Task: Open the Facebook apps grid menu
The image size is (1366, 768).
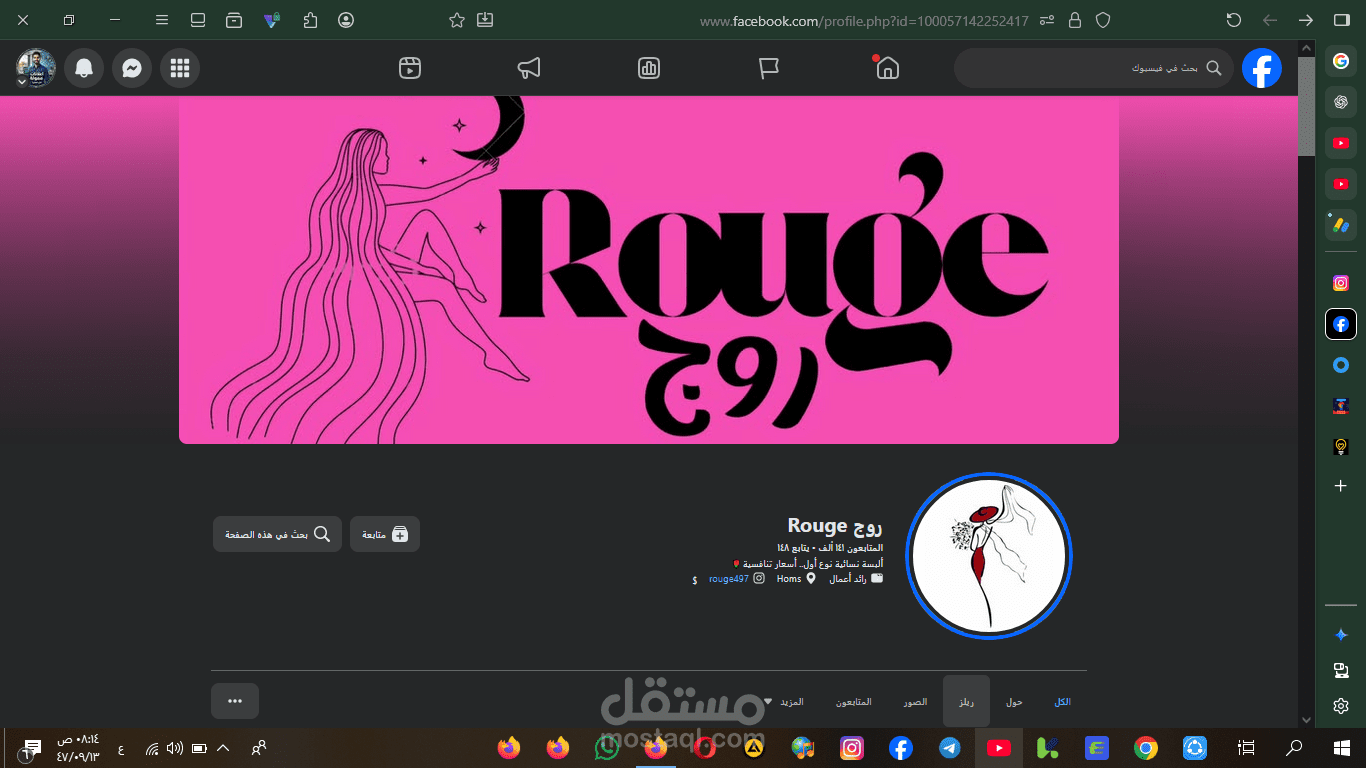Action: [180, 68]
